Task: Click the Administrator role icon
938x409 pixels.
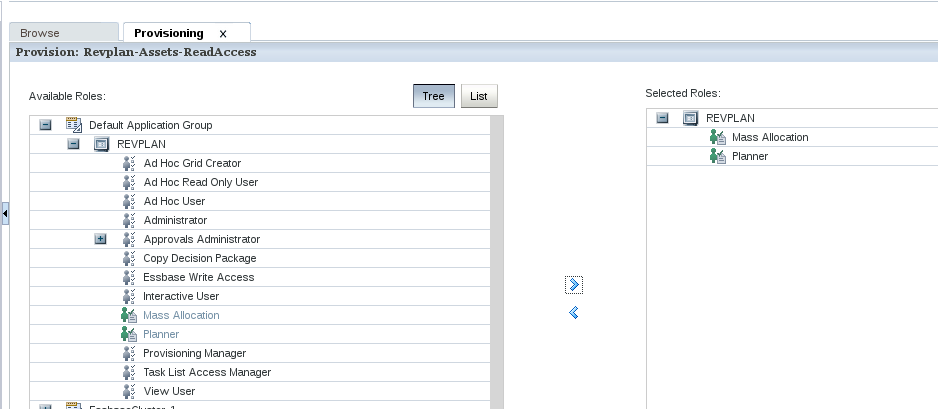Action: [x=129, y=220]
